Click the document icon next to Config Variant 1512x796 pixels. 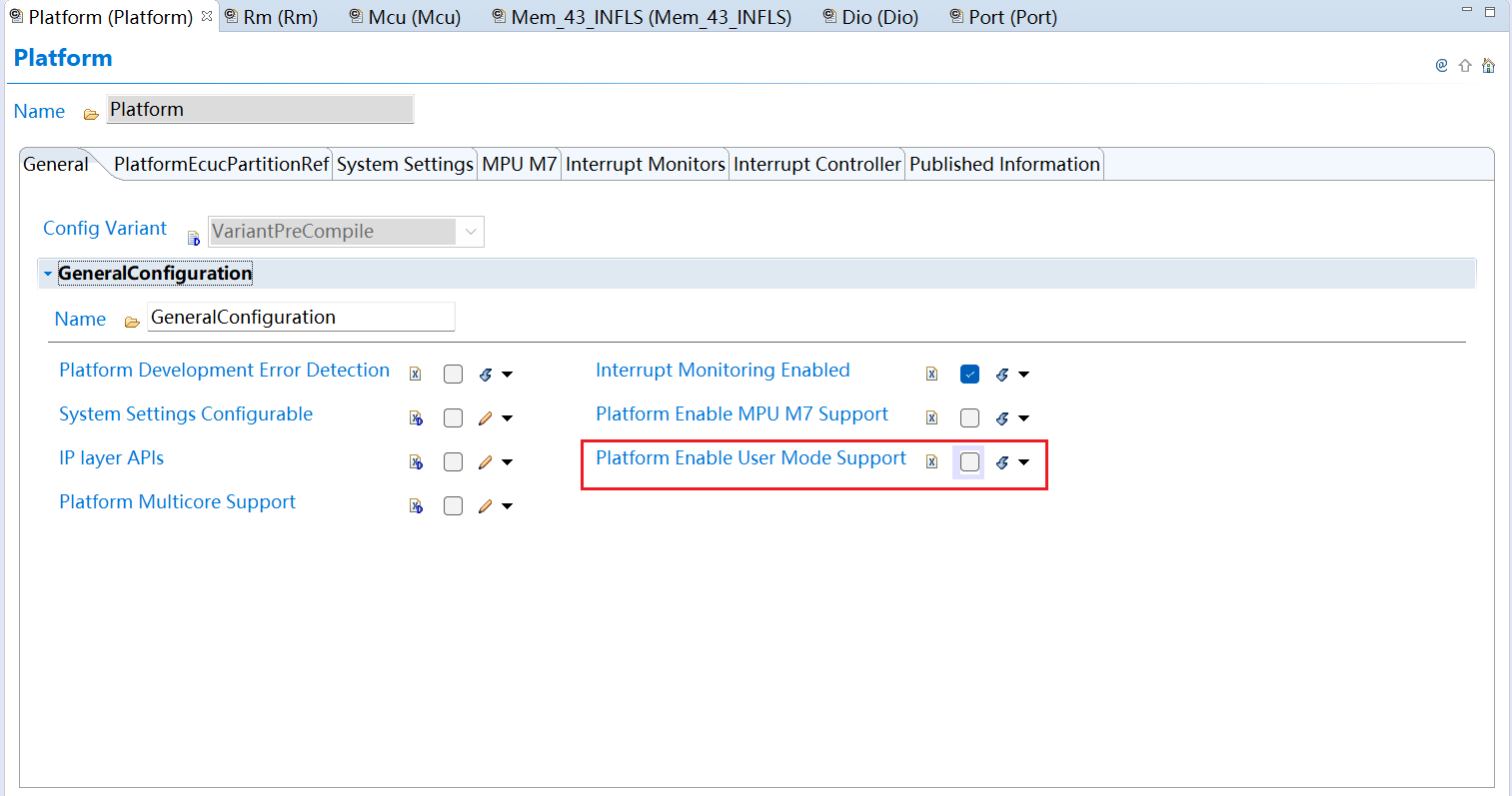coord(192,238)
